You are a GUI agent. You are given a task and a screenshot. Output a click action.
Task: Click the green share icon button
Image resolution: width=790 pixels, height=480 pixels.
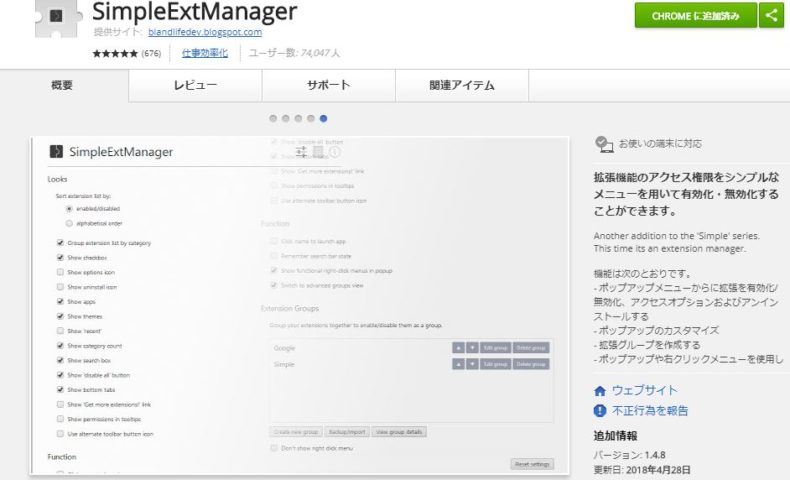point(771,15)
